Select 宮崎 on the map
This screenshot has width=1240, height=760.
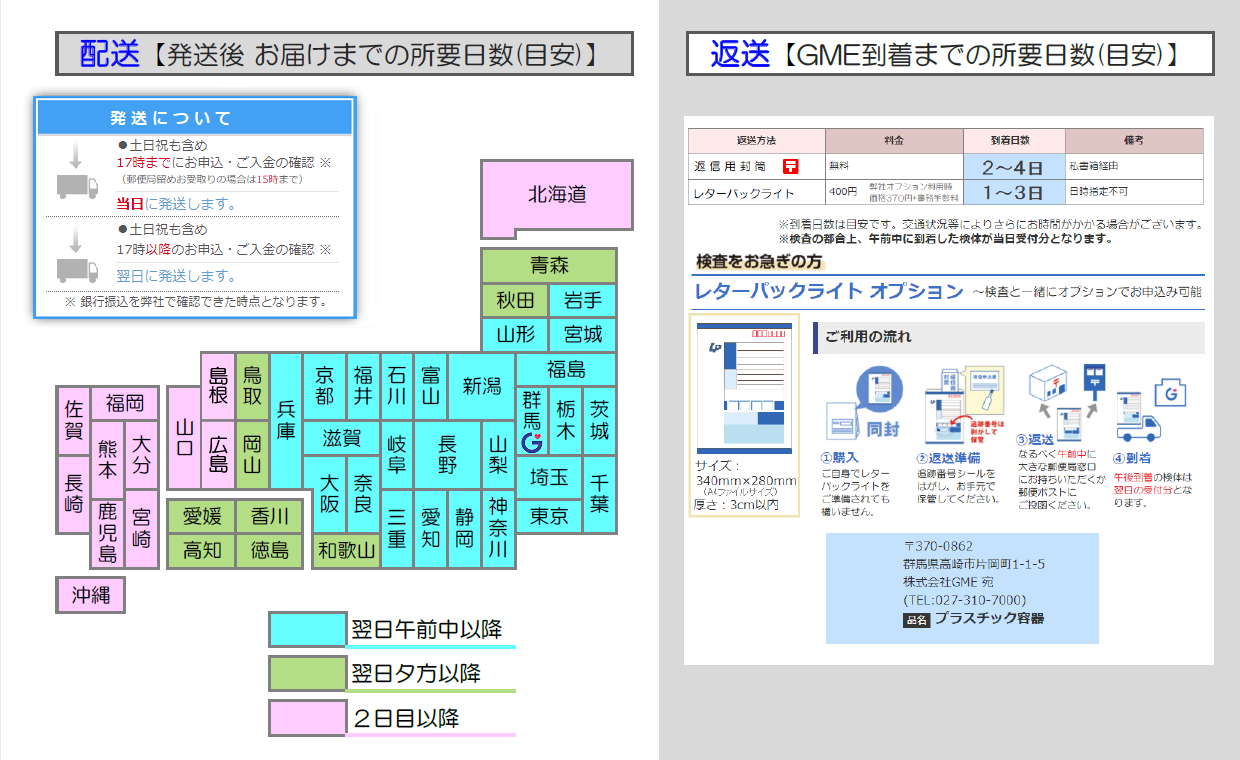pyautogui.click(x=142, y=528)
